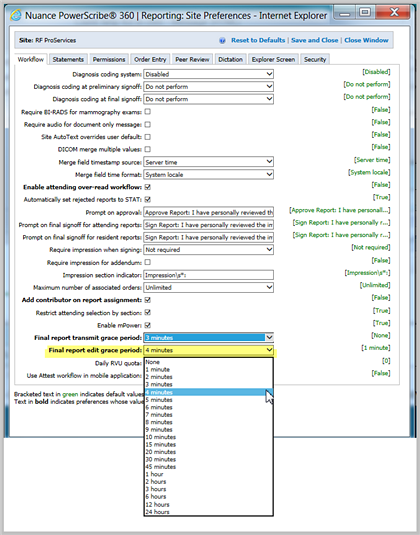The image size is (420, 535).
Task: Uncheck Enable attending over-read workflow
Action: [x=147, y=187]
